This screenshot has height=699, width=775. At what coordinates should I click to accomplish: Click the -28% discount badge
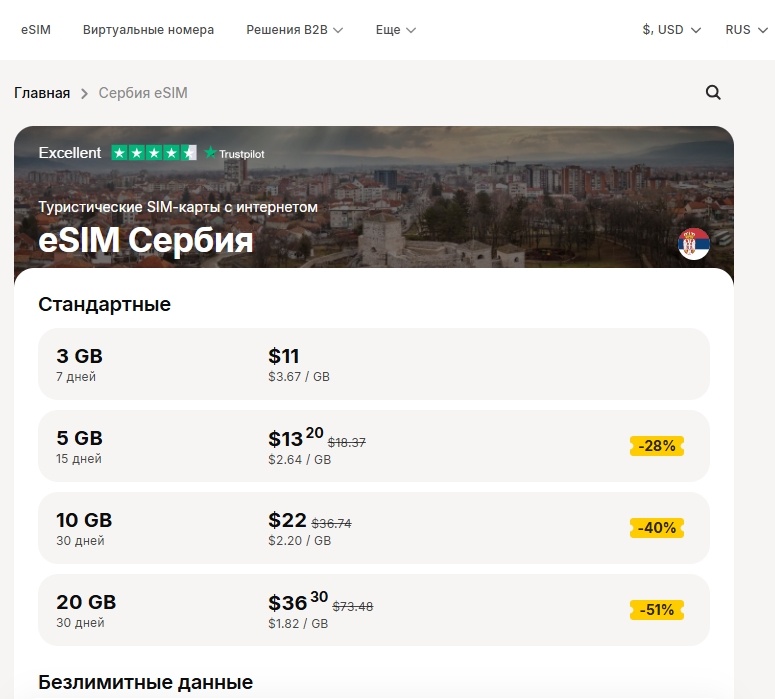657,446
